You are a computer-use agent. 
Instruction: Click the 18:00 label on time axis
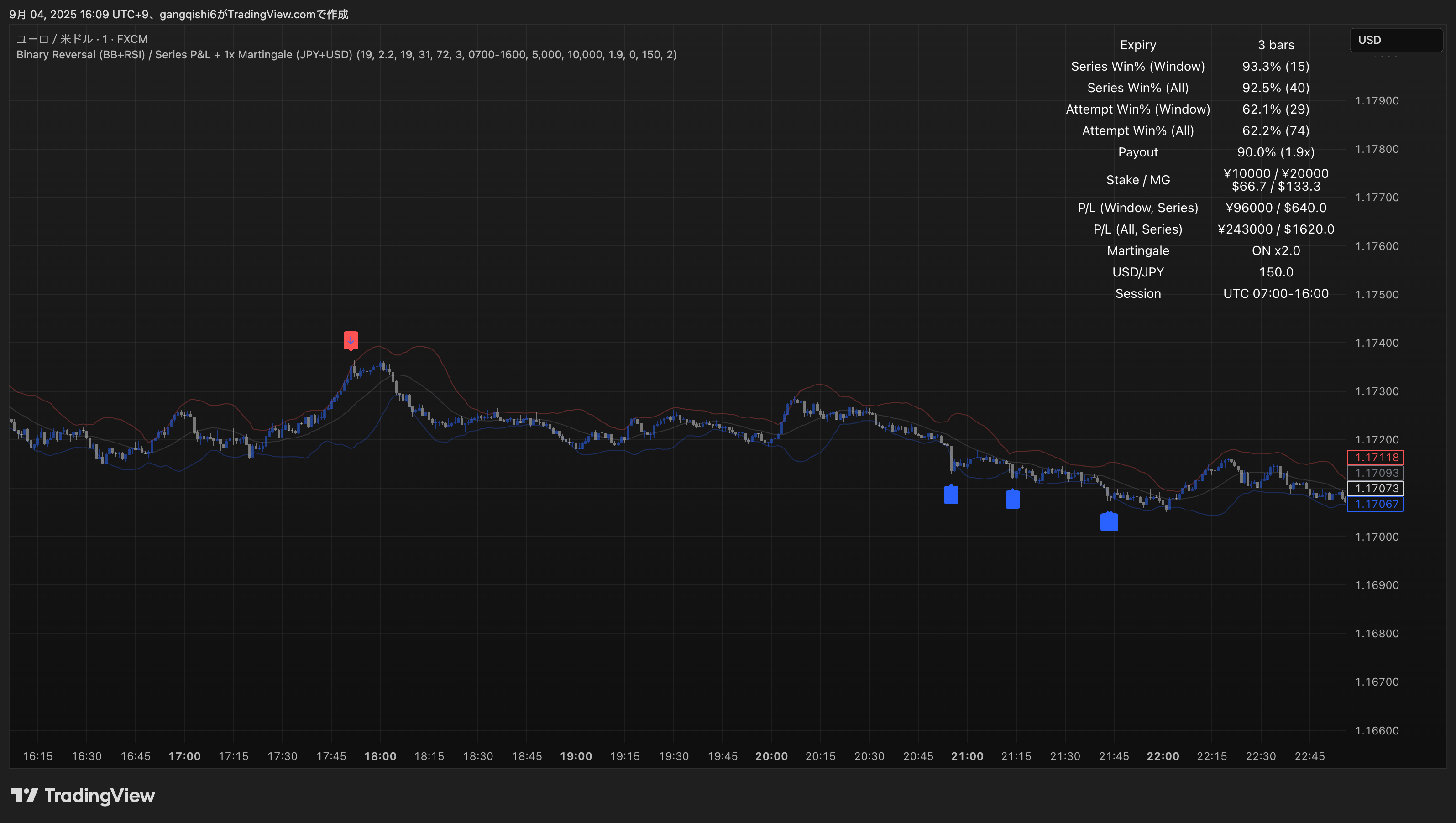[380, 756]
